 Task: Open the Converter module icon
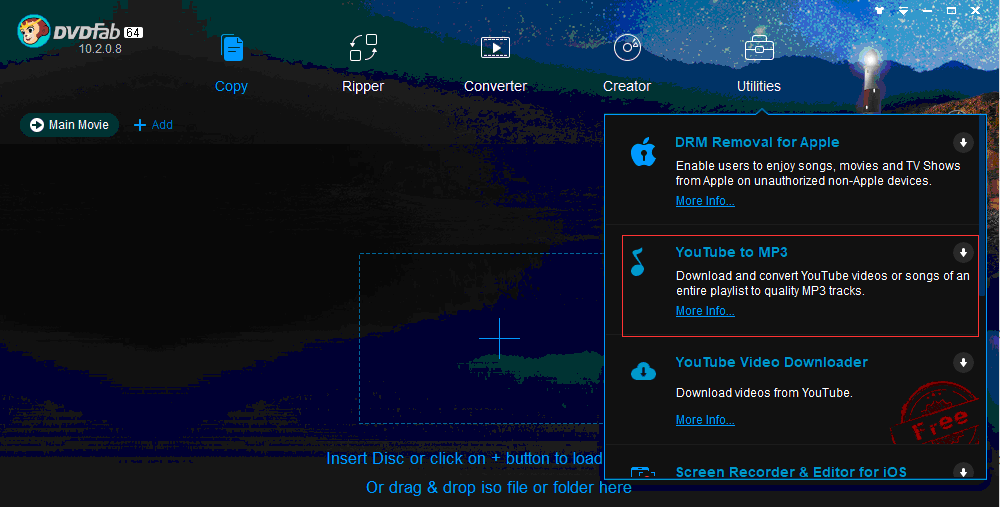[495, 48]
